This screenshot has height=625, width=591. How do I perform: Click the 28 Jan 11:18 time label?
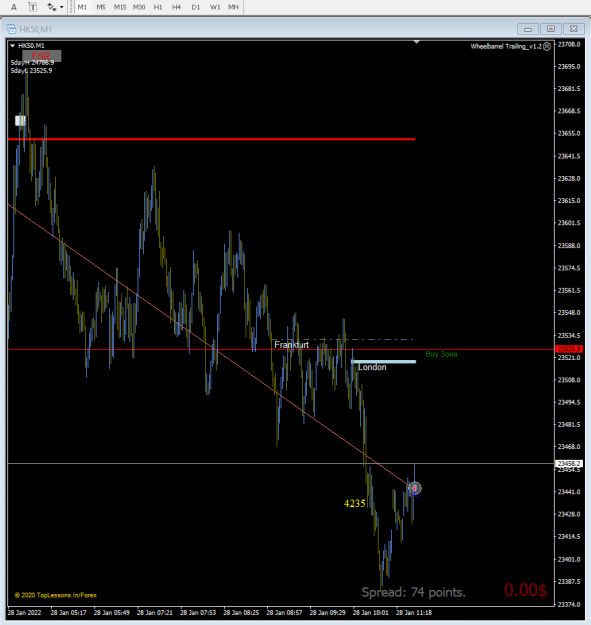[x=414, y=613]
